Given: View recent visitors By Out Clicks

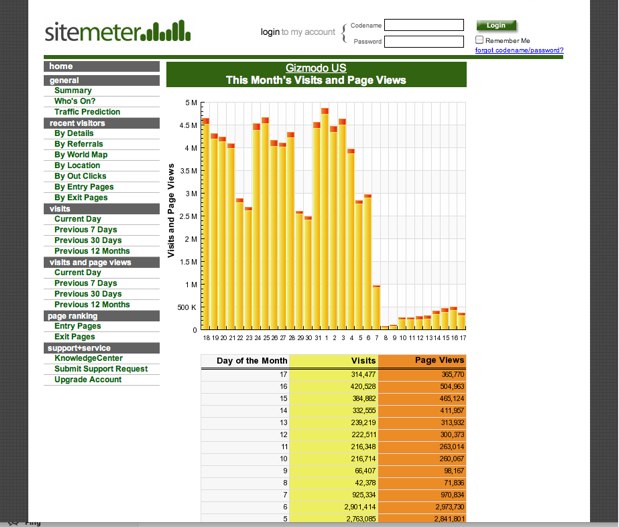Looking at the screenshot, I should pyautogui.click(x=80, y=176).
